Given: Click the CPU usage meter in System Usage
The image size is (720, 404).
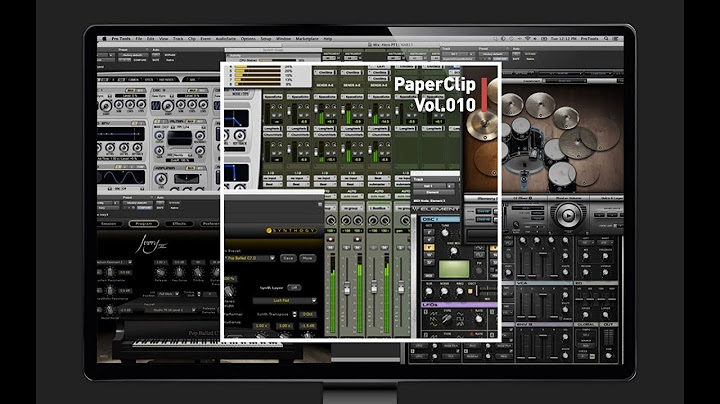Looking at the screenshot, I should click(x=277, y=60).
